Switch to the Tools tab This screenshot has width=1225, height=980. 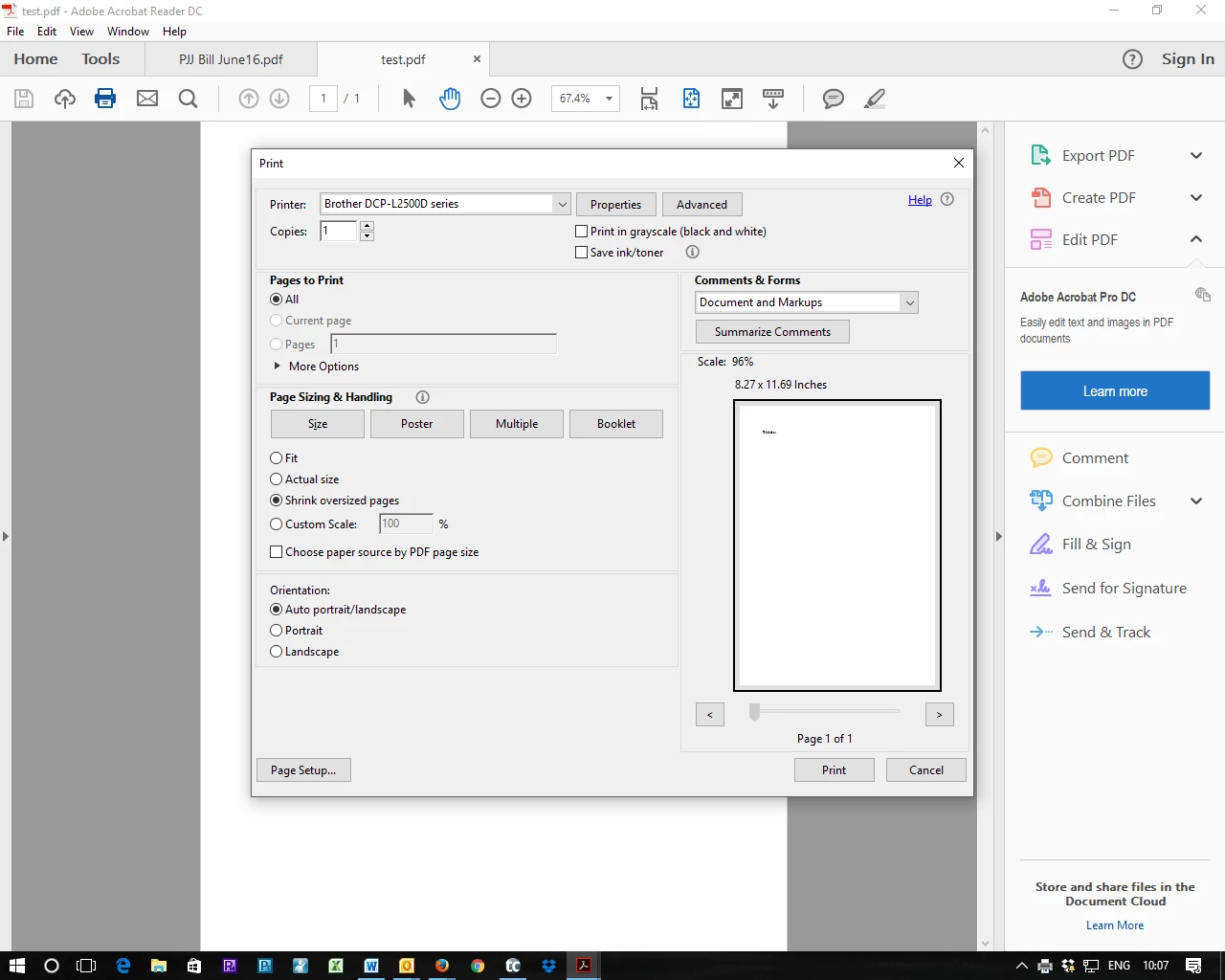point(100,59)
